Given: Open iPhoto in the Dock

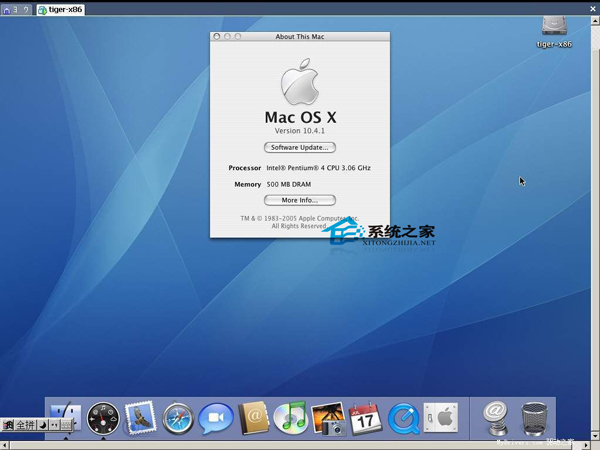Looking at the screenshot, I should point(328,417).
